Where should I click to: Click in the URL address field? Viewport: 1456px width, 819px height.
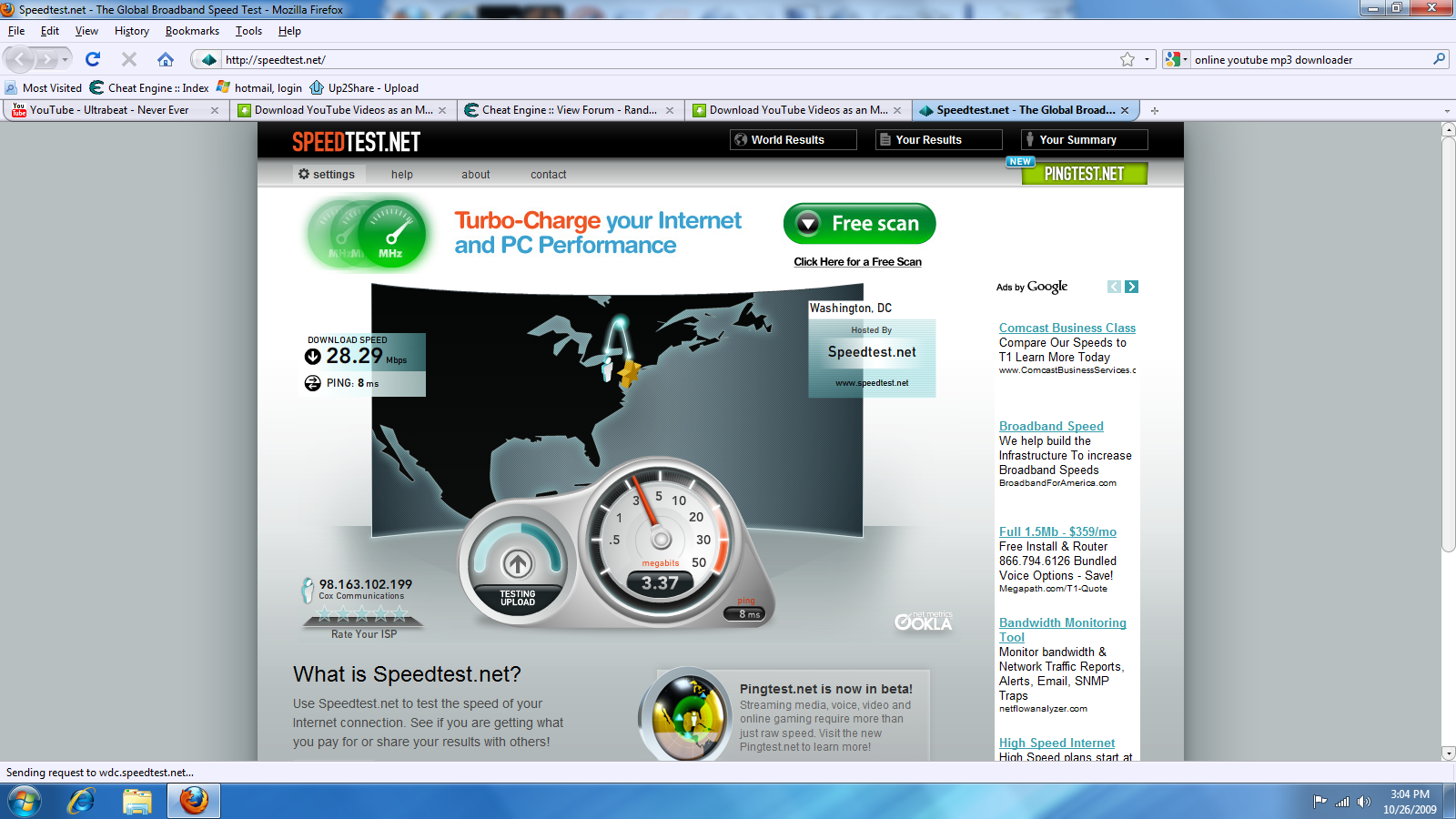[669, 59]
